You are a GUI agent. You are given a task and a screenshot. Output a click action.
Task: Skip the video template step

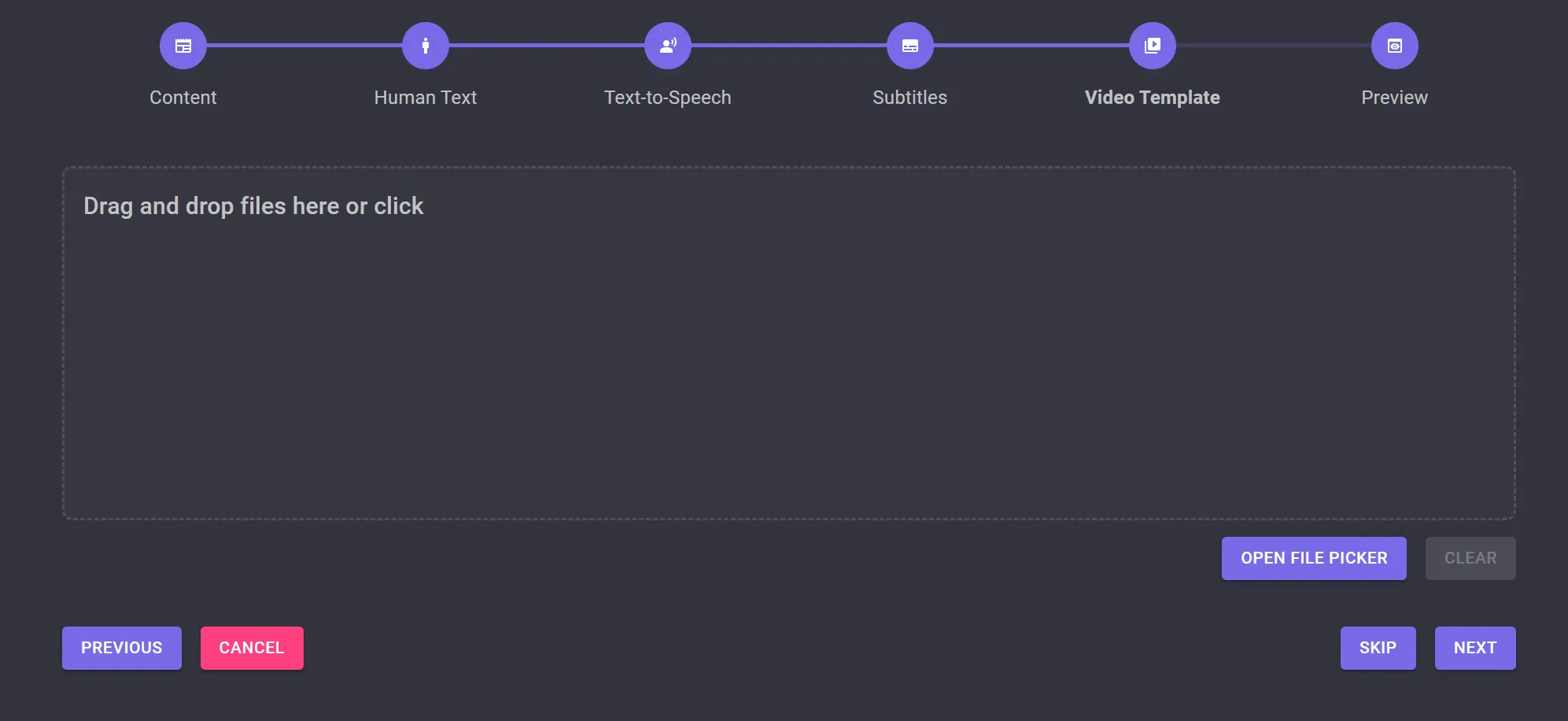1378,648
